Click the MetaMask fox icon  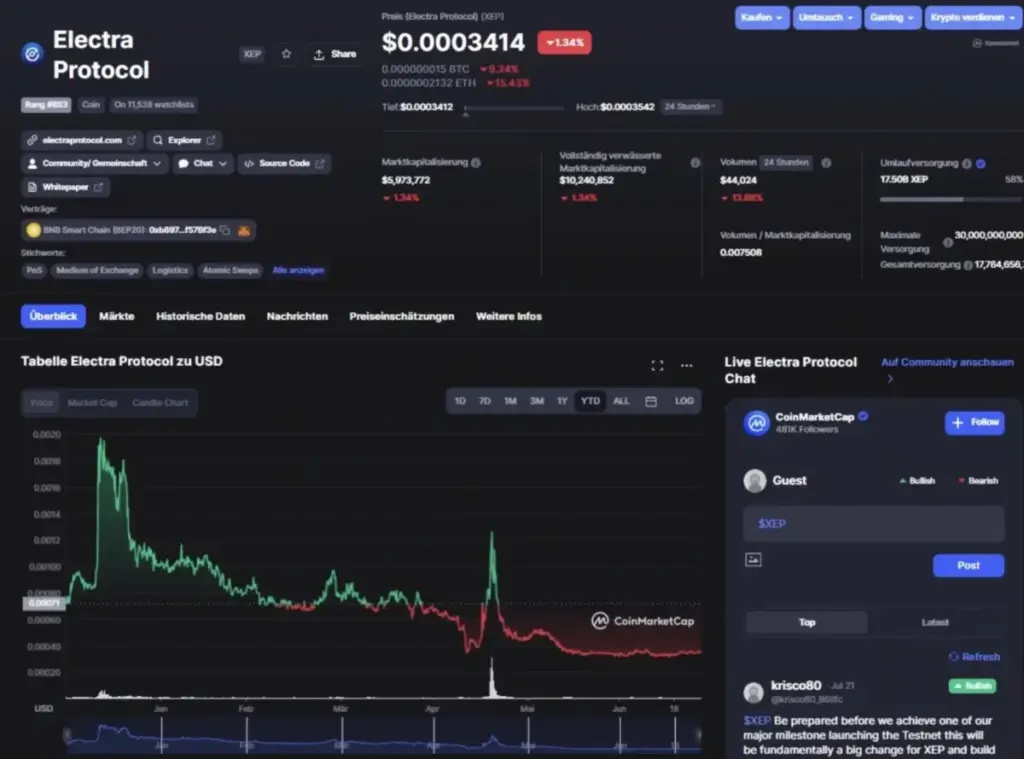243,230
